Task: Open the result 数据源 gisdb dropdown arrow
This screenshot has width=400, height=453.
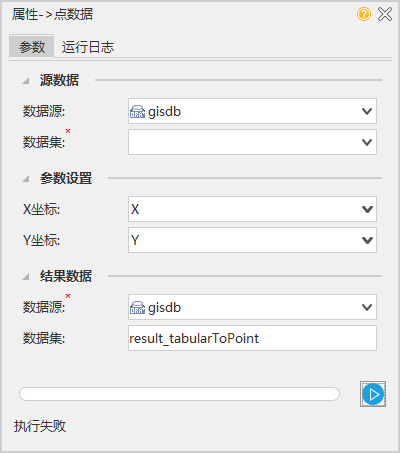Action: pos(367,307)
